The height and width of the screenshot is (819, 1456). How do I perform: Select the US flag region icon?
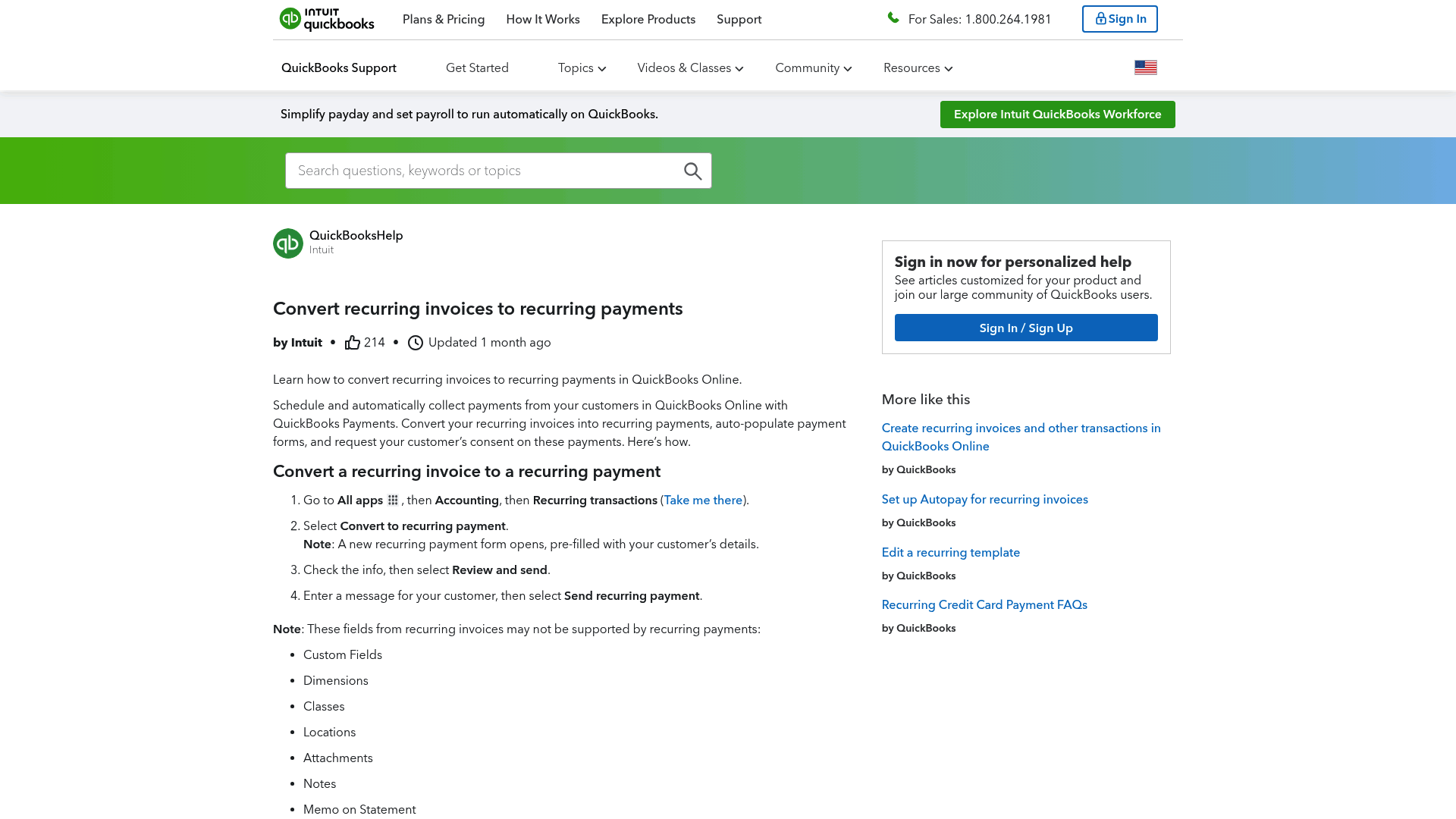point(1145,67)
